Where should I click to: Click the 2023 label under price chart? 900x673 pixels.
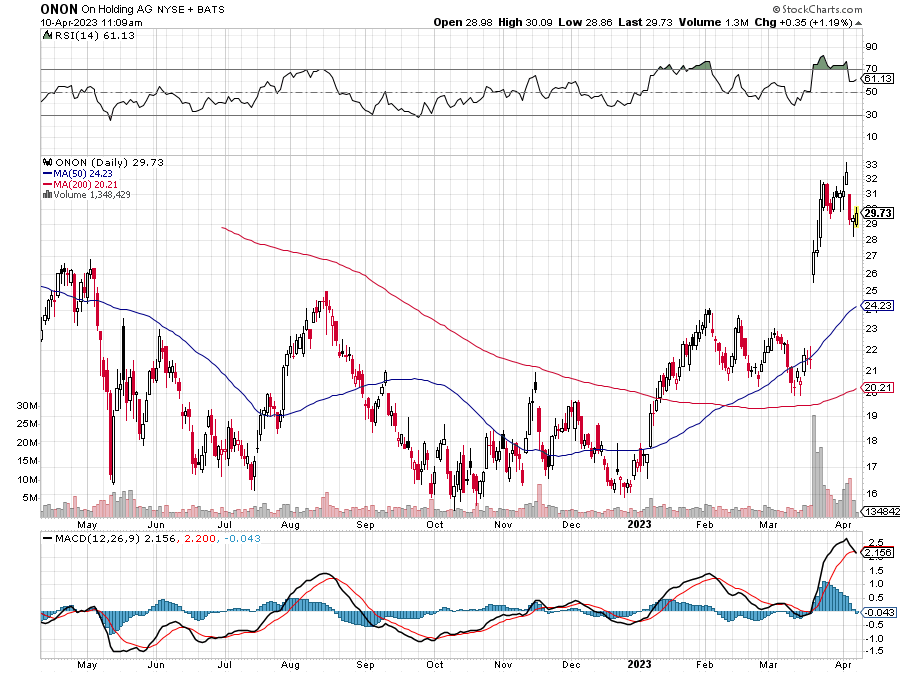(639, 524)
